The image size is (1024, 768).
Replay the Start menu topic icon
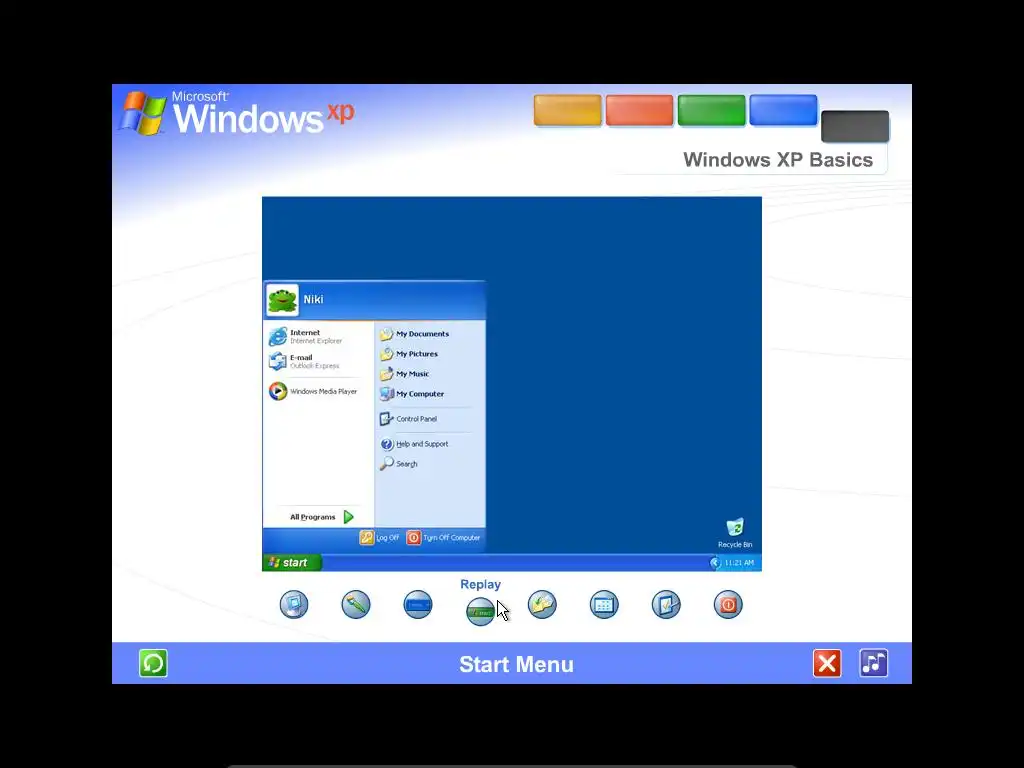click(x=480, y=611)
